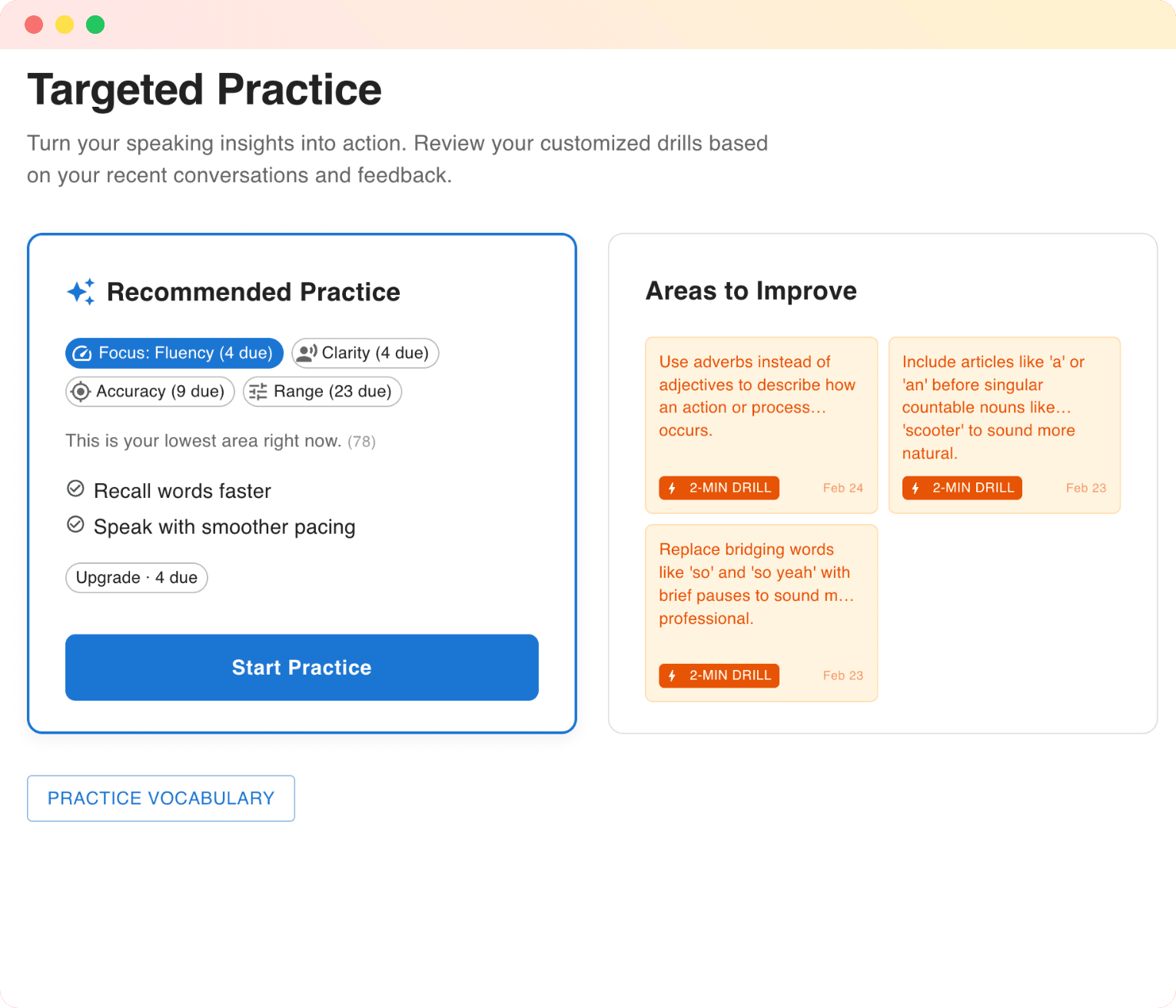Click lightning bolt icon on bridging words drill
Screen dimensions: 1176x1008
coord(673,676)
